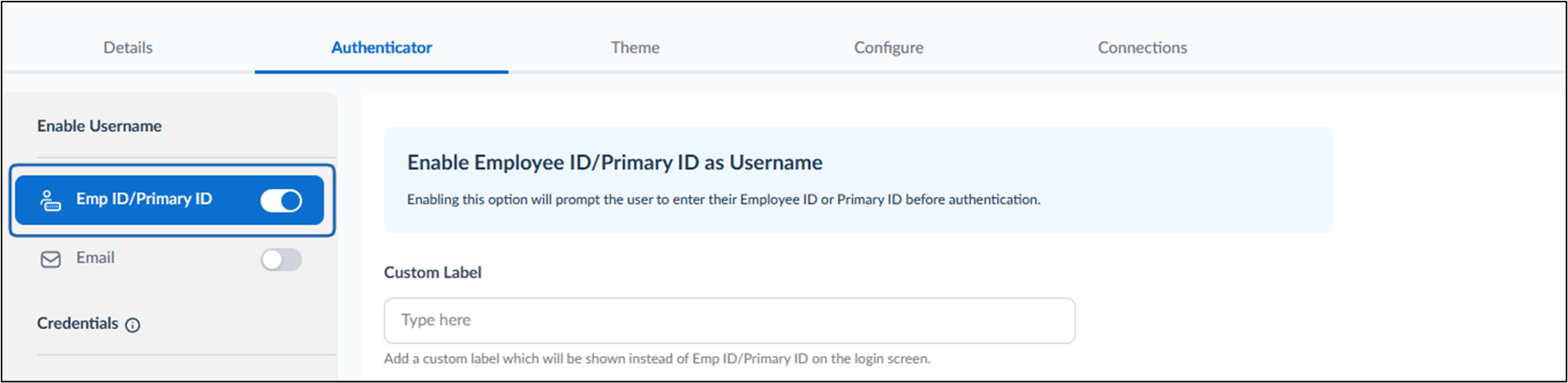Click the Custom Label field title
The height and width of the screenshot is (383, 1568).
[432, 273]
